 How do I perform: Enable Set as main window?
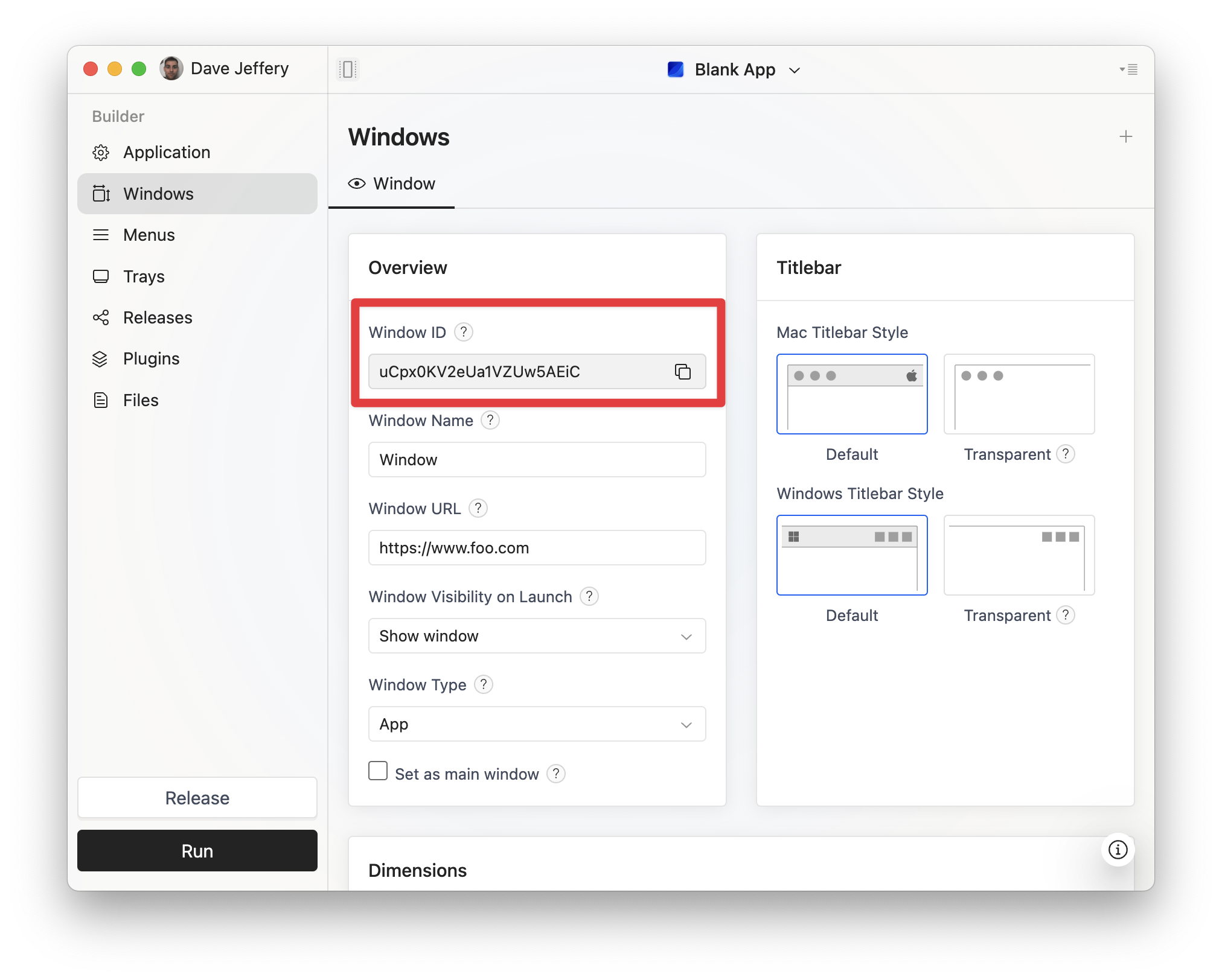tap(377, 771)
